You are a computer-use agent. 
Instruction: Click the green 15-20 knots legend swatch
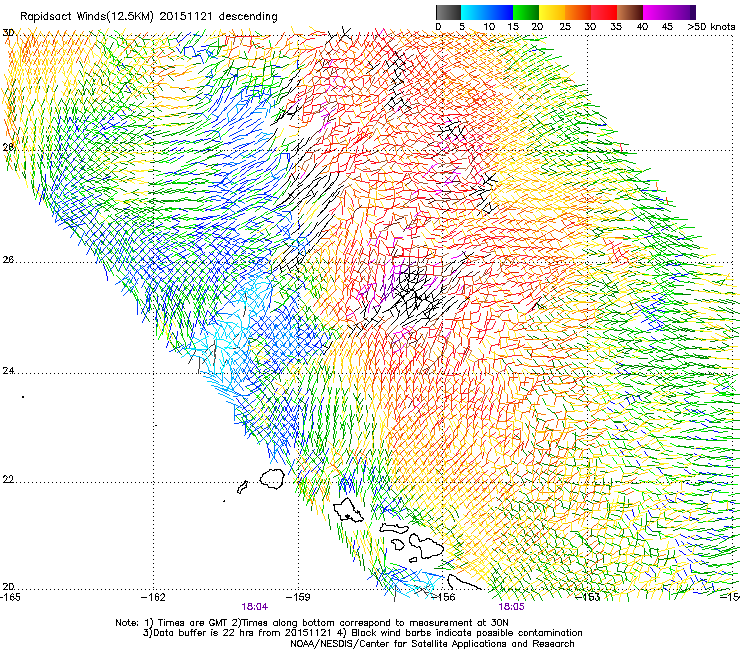point(526,12)
